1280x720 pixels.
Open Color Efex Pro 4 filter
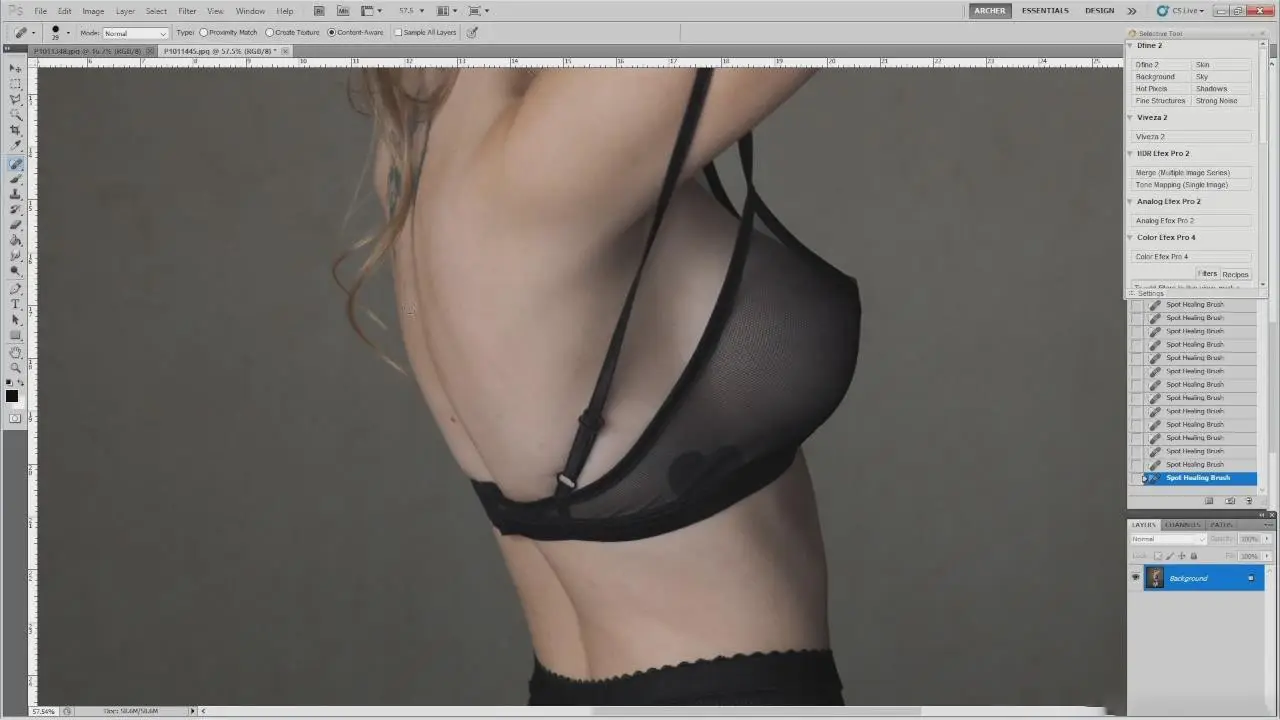pos(1191,257)
